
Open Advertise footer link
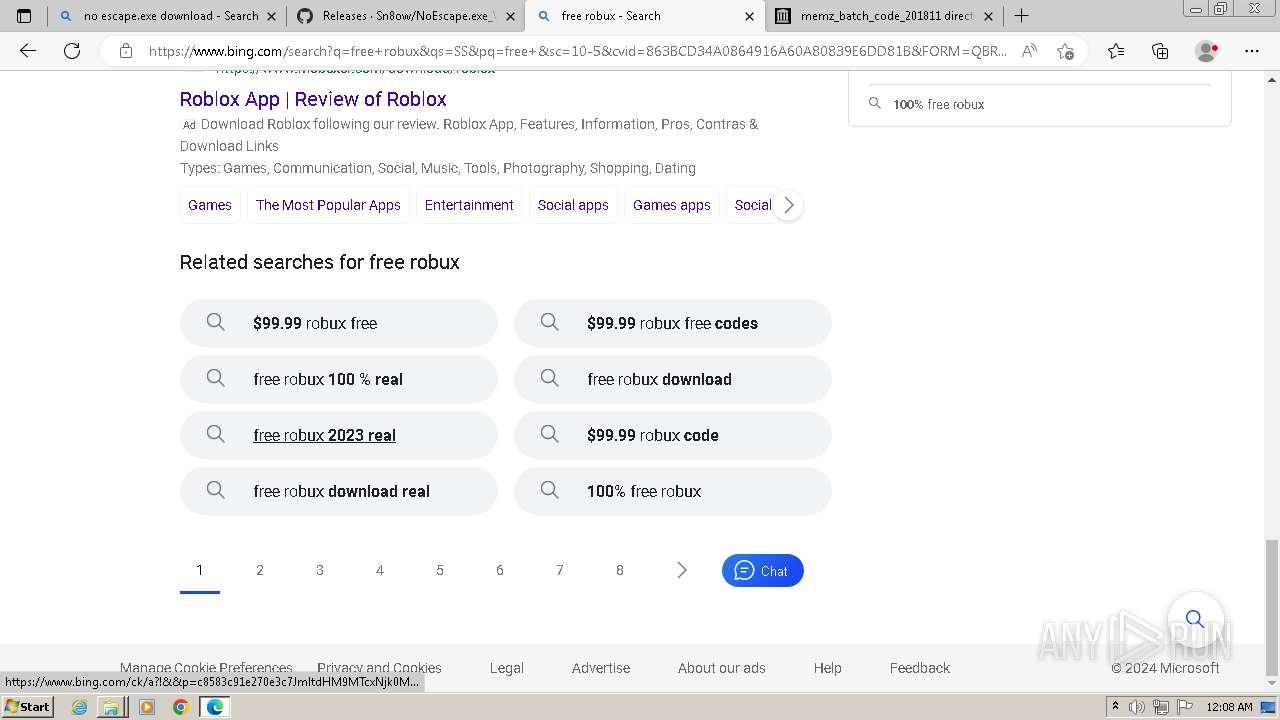(601, 668)
